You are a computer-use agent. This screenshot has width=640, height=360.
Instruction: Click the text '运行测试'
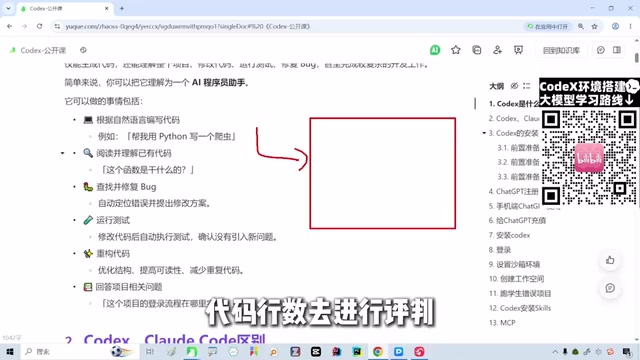113,220
